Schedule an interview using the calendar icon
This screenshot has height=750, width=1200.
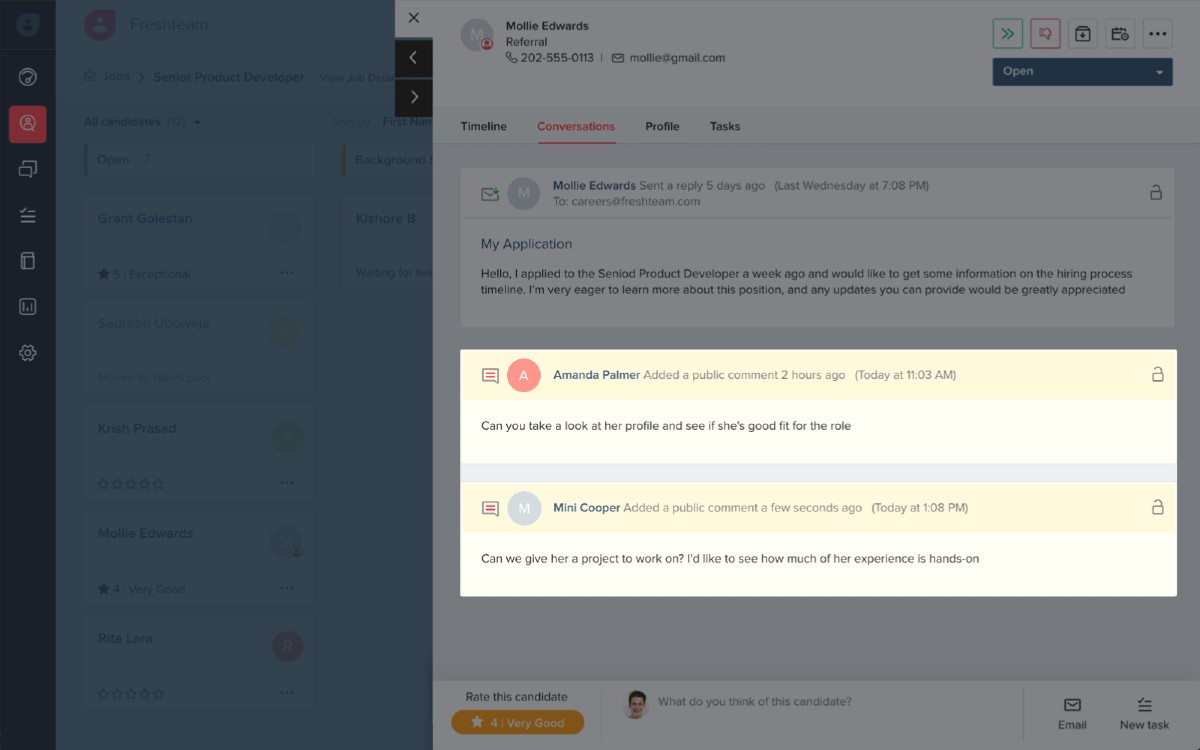click(x=1120, y=33)
